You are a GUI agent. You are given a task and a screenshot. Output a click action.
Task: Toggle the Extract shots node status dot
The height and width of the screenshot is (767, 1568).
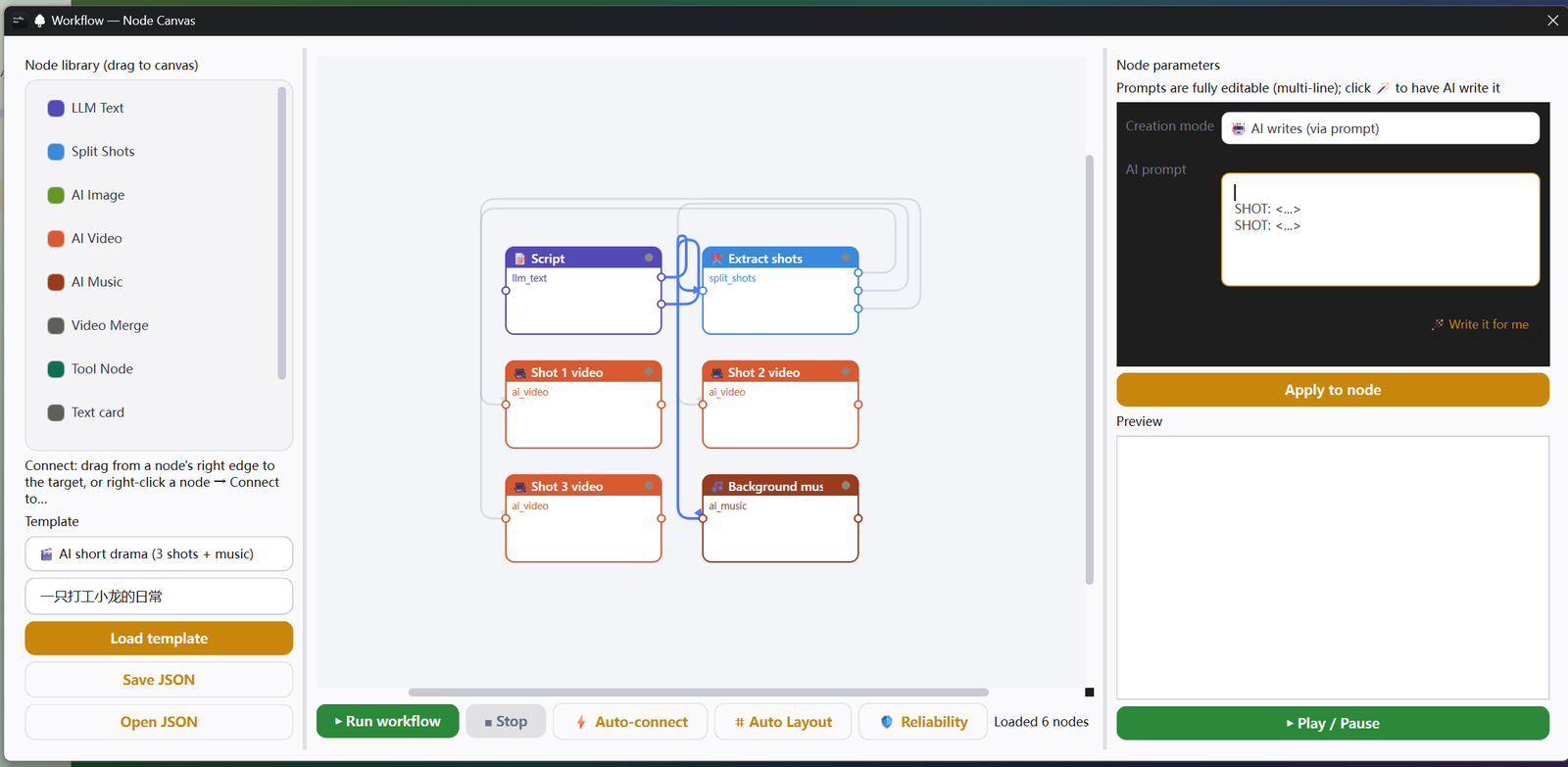(846, 258)
